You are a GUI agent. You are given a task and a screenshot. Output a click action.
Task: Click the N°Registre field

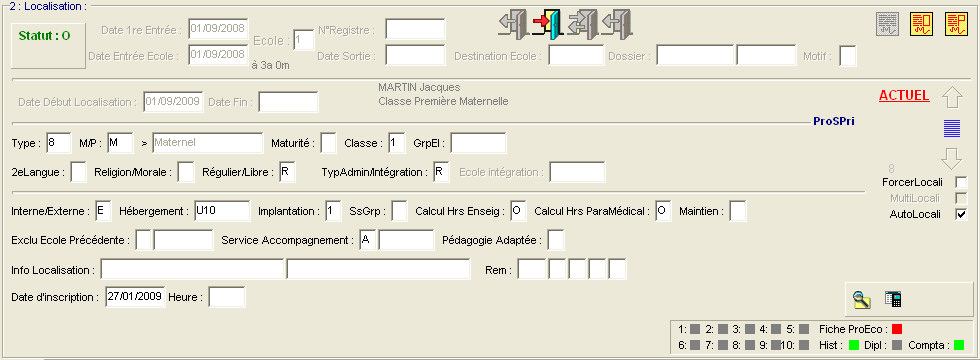coord(415,29)
